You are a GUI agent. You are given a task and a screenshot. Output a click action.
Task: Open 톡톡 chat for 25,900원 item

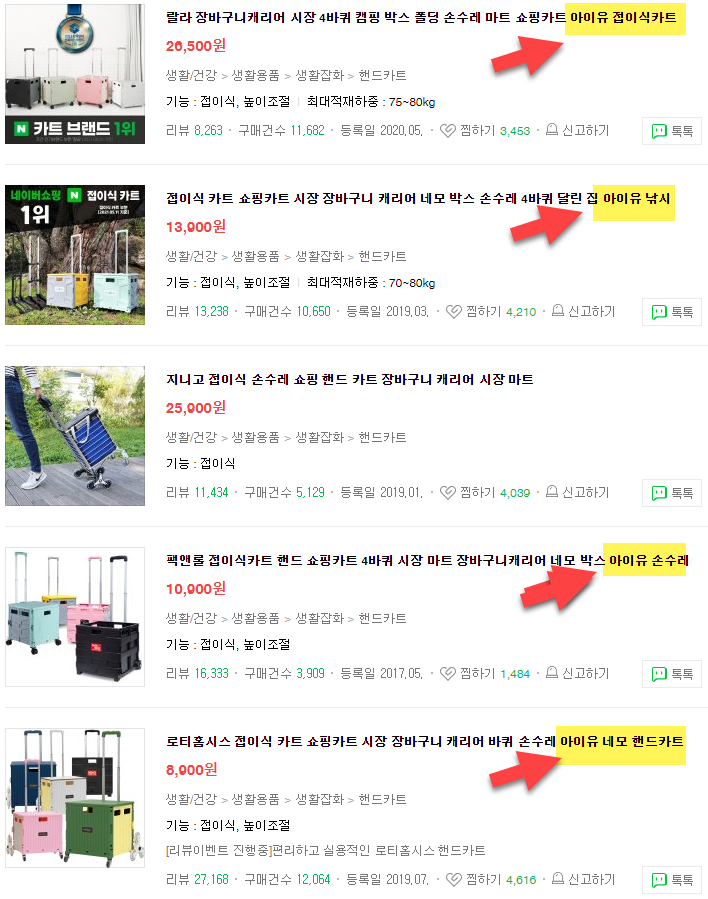coord(672,493)
